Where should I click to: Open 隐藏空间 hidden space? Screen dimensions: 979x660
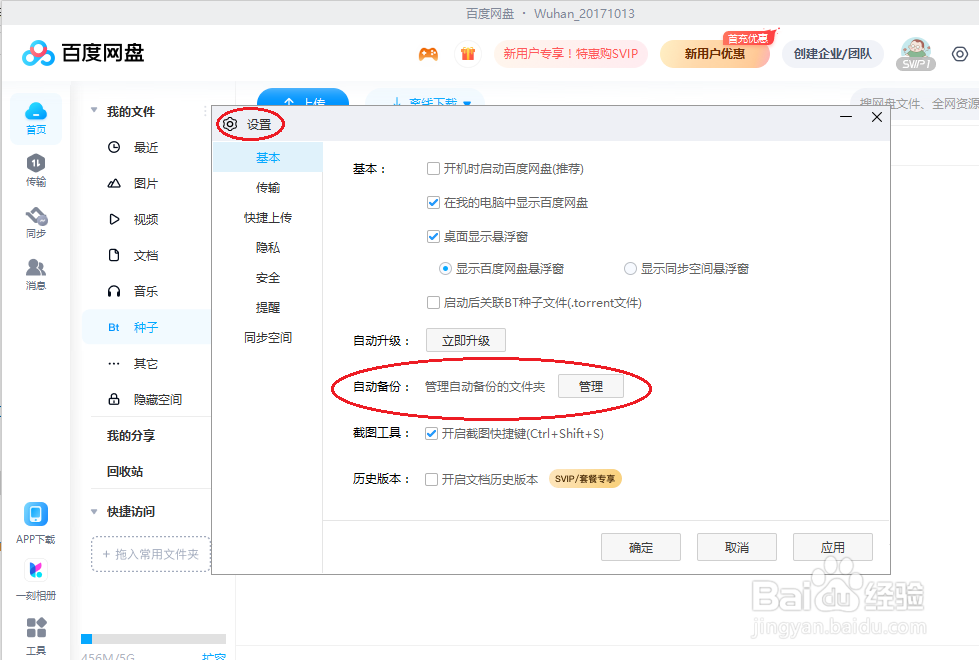(156, 399)
